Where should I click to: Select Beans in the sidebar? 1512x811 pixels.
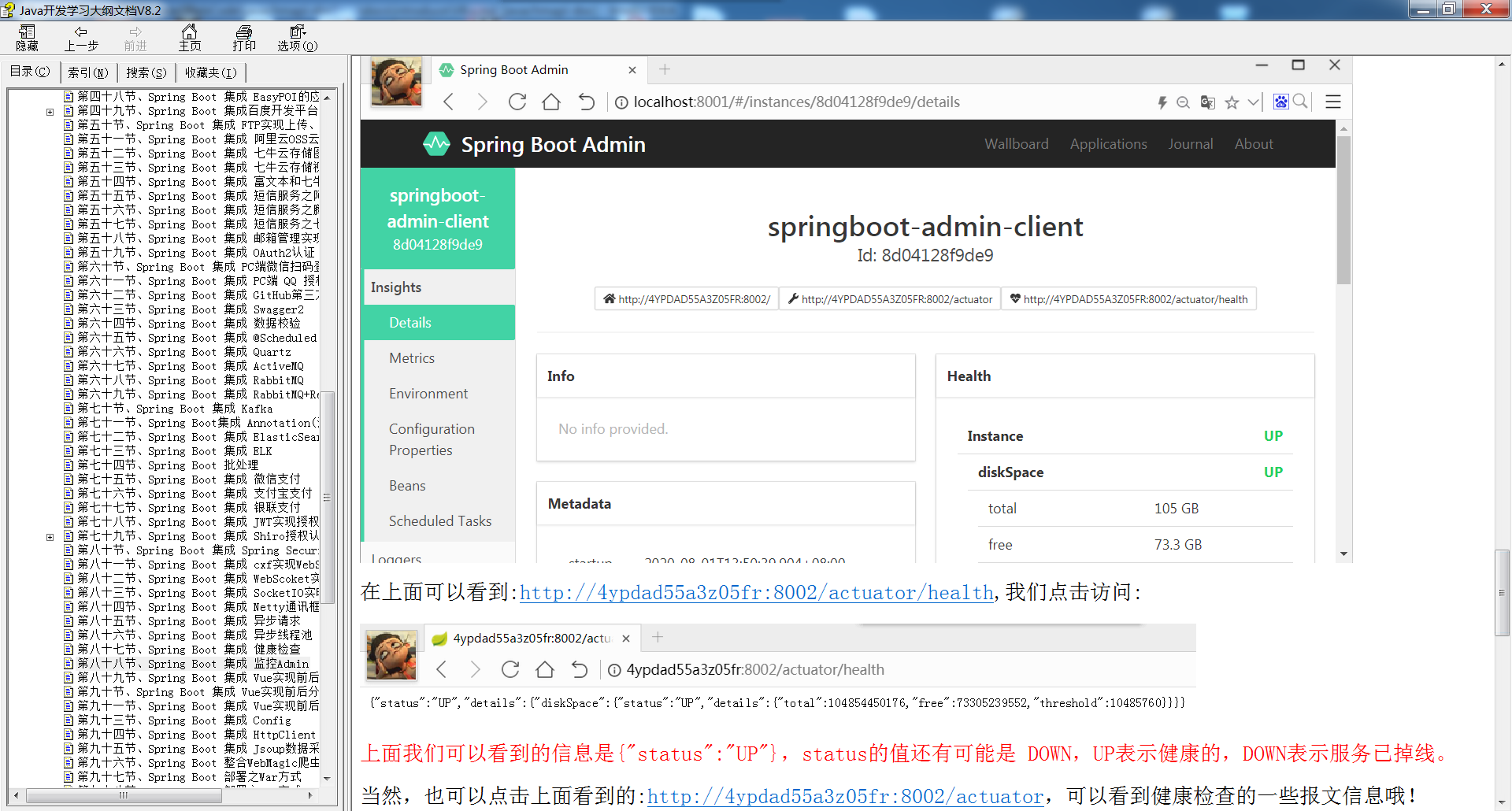(439, 486)
